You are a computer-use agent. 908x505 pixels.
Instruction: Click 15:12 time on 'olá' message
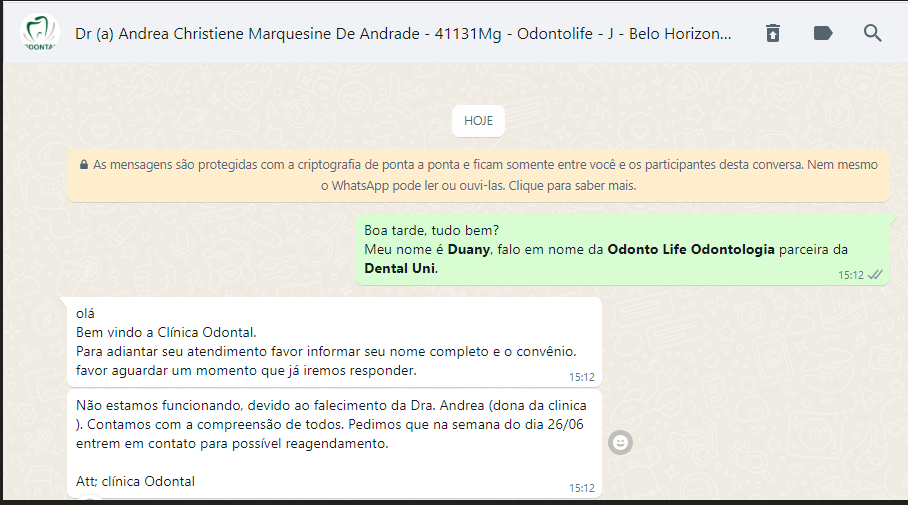coord(581,377)
